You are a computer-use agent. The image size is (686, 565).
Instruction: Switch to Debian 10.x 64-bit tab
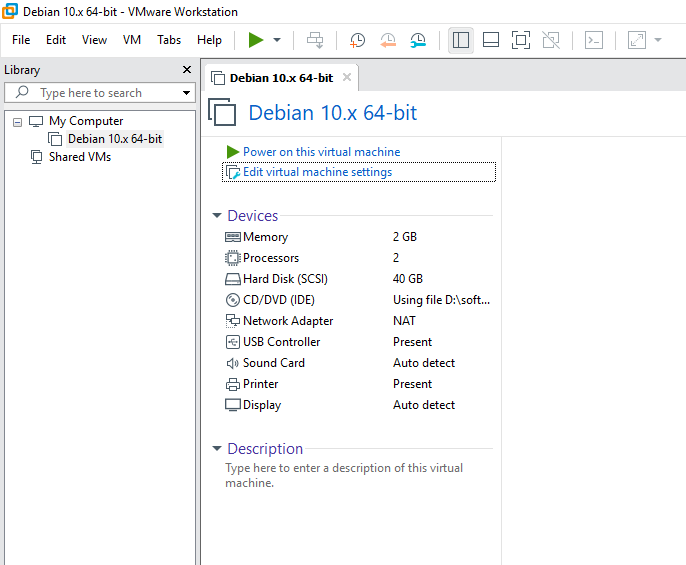pos(281,78)
